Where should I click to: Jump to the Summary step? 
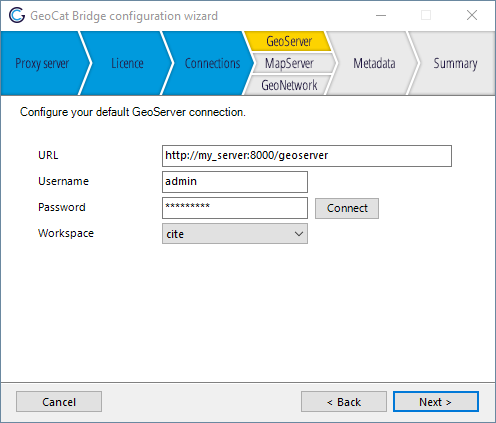pos(455,63)
